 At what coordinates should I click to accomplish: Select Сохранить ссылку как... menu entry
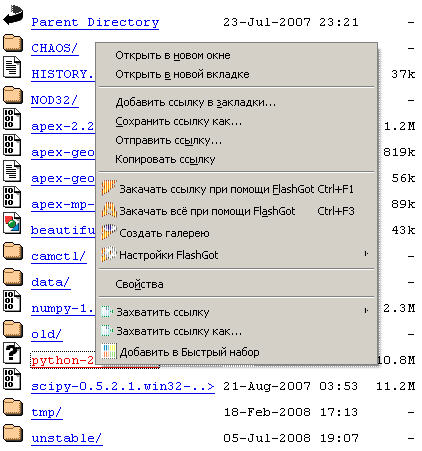(x=178, y=121)
